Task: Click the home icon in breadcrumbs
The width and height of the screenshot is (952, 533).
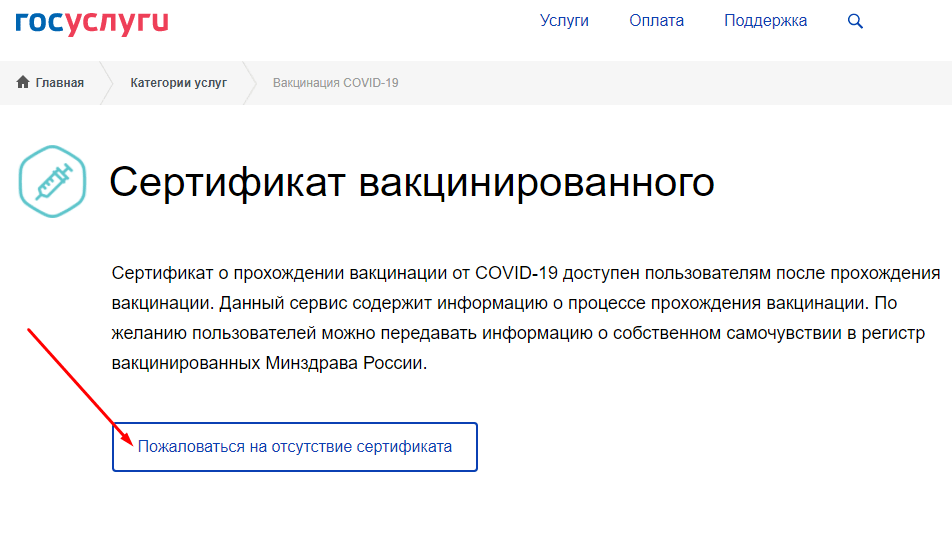Action: tap(23, 83)
